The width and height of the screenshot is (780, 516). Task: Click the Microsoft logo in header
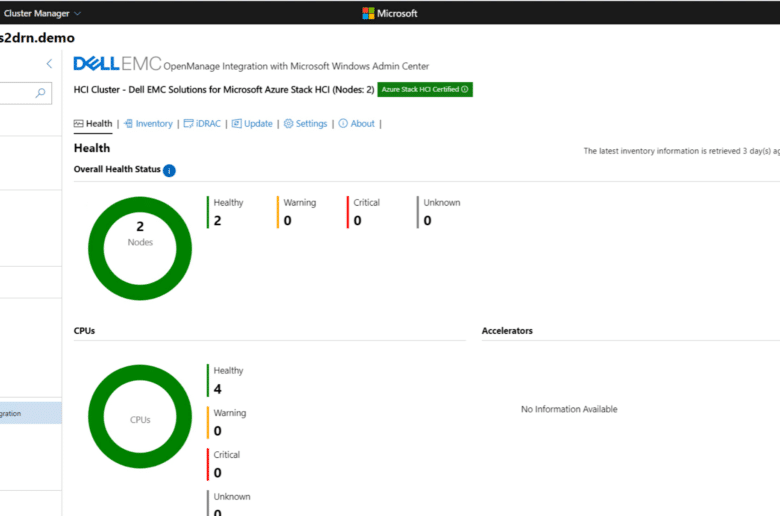tap(390, 13)
